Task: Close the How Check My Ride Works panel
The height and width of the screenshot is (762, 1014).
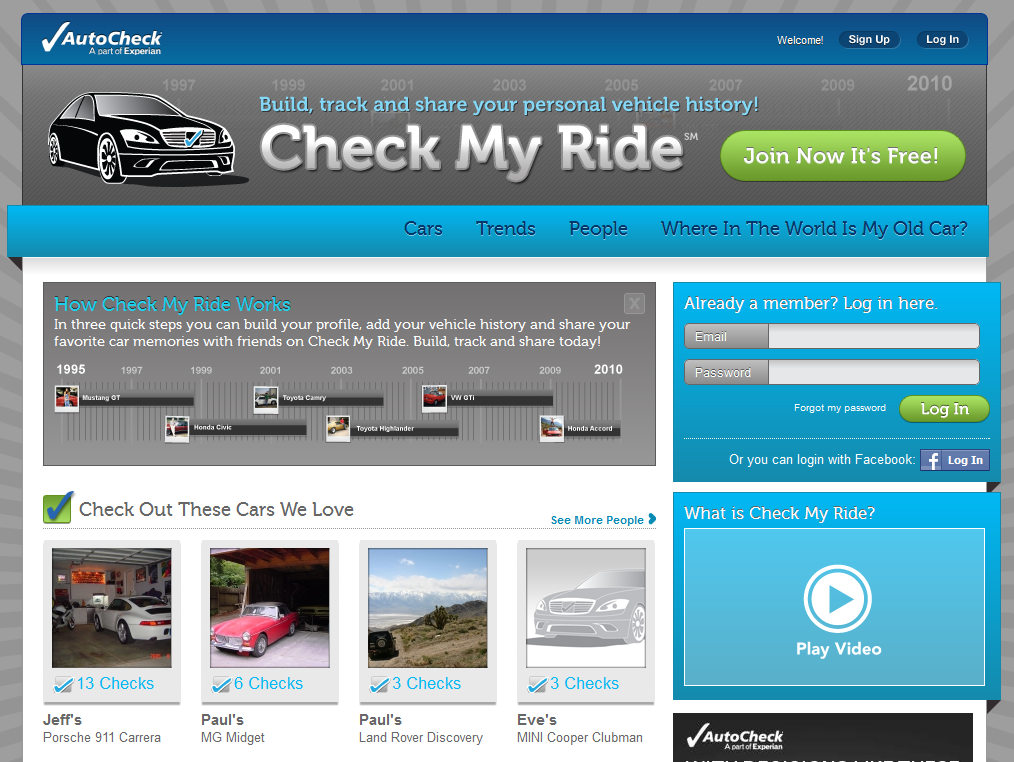Action: 634,304
